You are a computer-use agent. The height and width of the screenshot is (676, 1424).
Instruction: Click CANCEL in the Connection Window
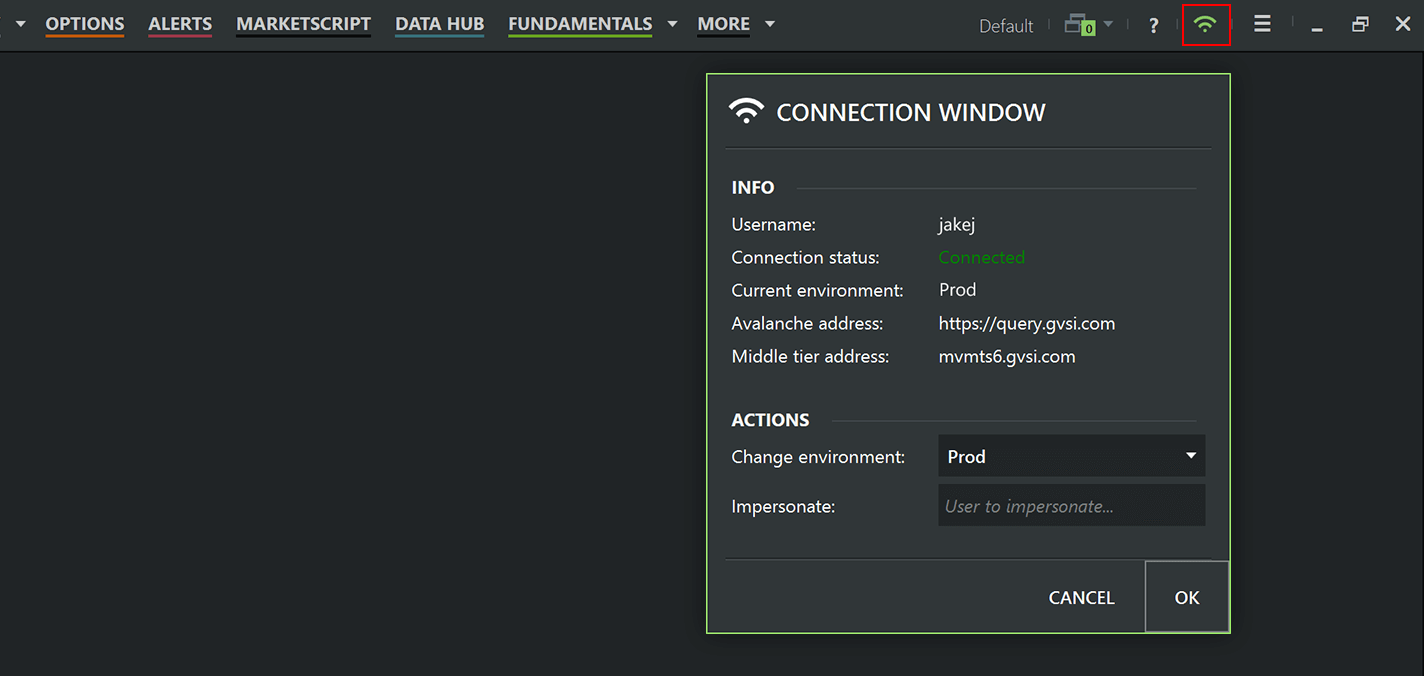[x=1081, y=597]
